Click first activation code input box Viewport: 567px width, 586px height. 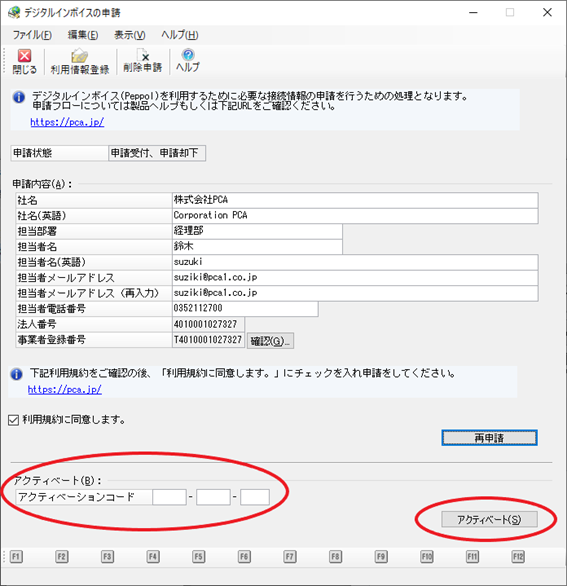(x=169, y=497)
